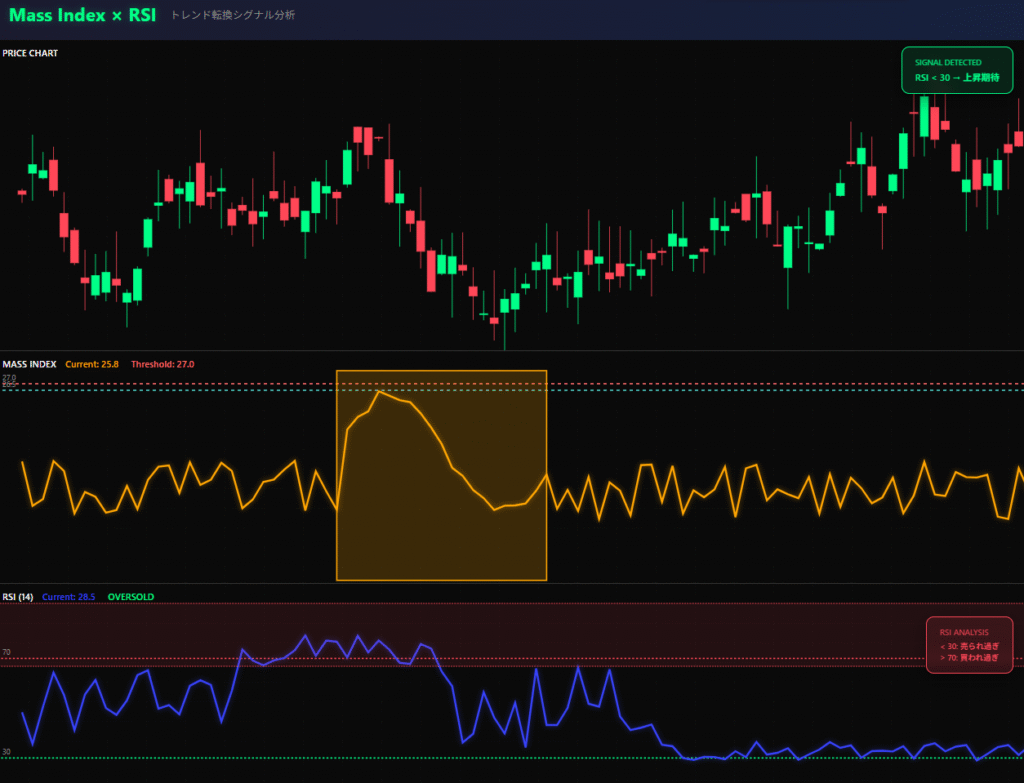
Task: Click the Mass Index "Current: 25.8" value
Action: tap(92, 364)
